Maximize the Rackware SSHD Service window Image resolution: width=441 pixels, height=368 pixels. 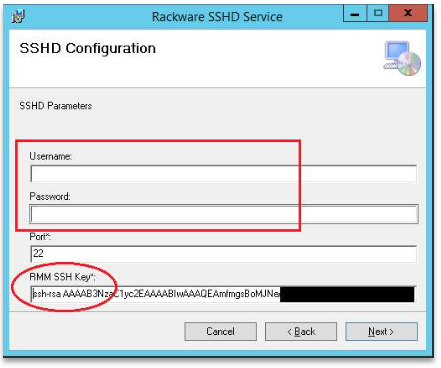tap(378, 13)
